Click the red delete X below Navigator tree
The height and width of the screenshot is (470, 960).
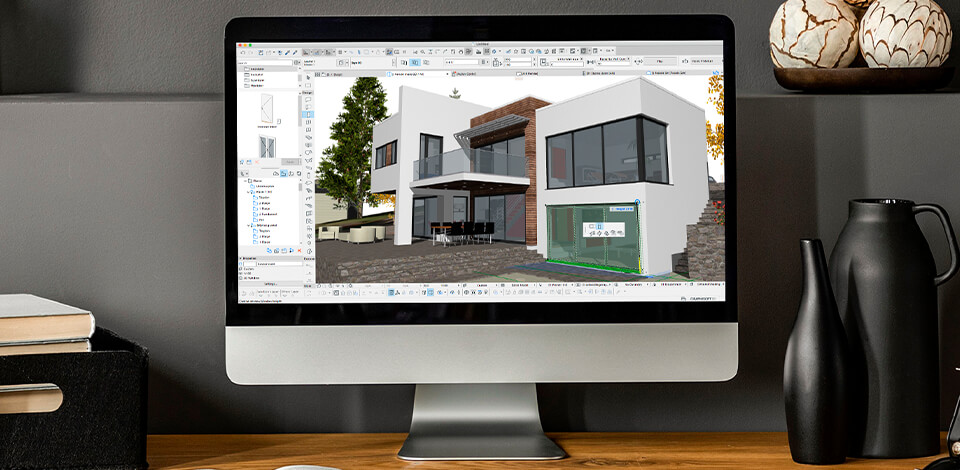pos(299,250)
